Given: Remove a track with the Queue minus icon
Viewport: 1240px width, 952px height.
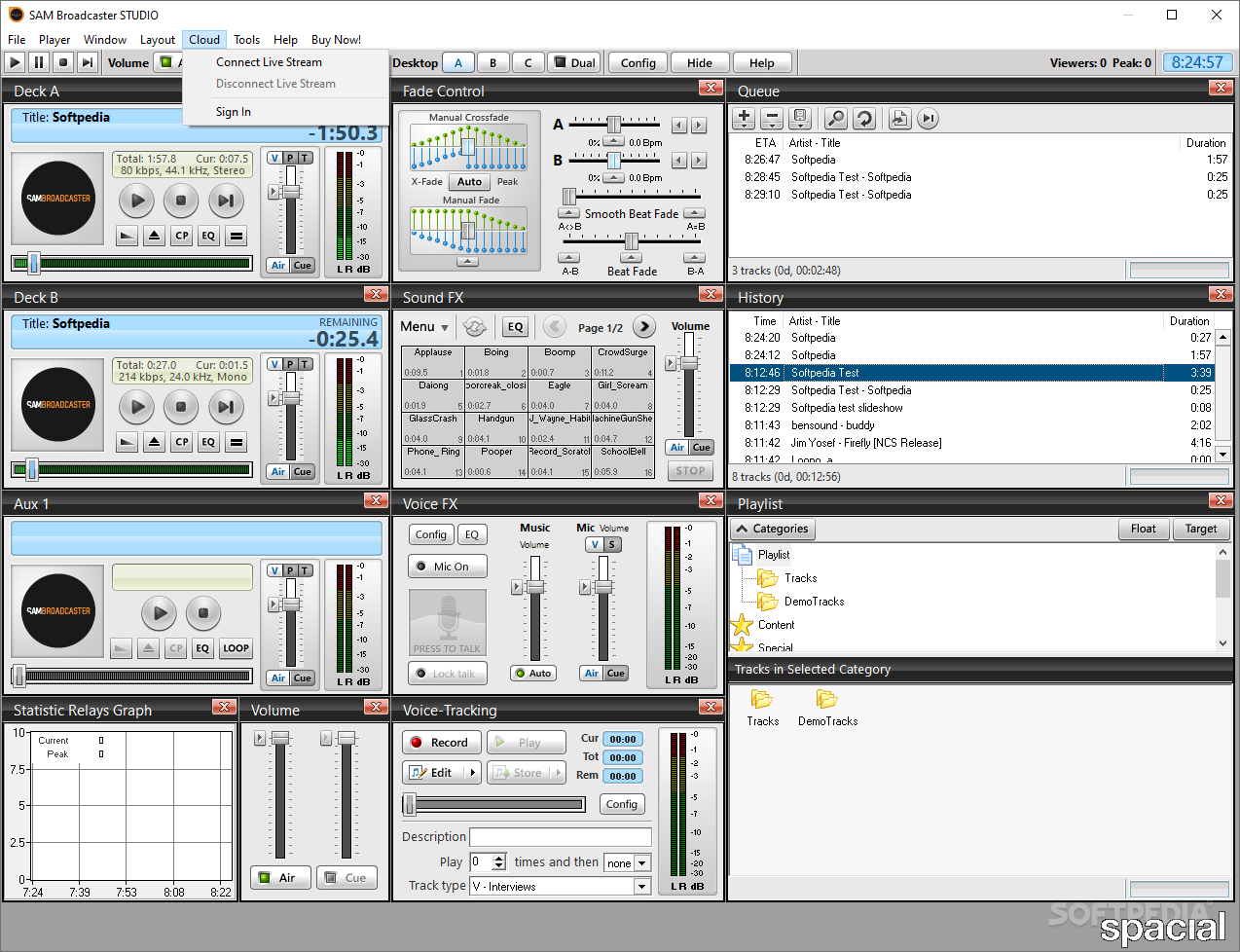Looking at the screenshot, I should point(772,118).
